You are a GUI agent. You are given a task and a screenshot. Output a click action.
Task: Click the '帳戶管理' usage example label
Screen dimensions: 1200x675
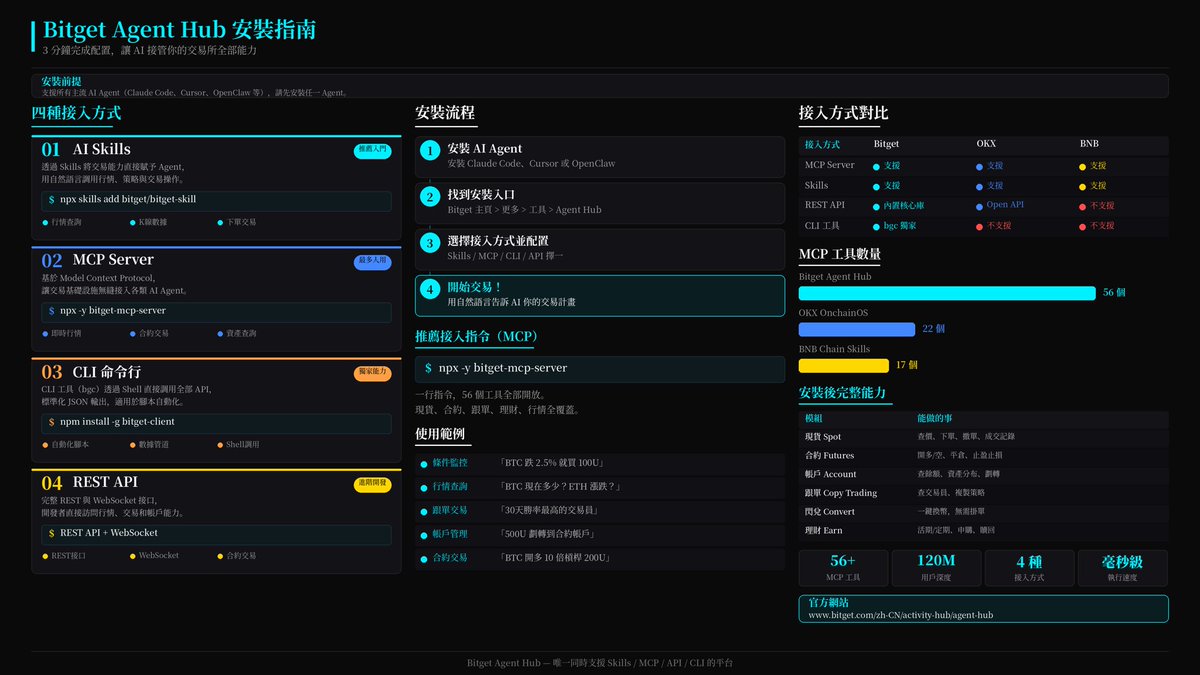pos(449,534)
